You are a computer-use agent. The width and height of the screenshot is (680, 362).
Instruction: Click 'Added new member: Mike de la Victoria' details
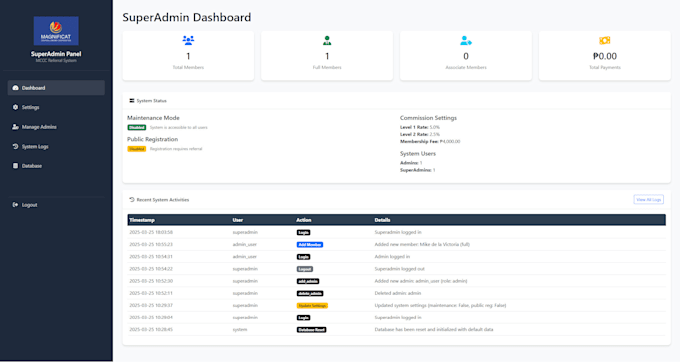(x=422, y=245)
